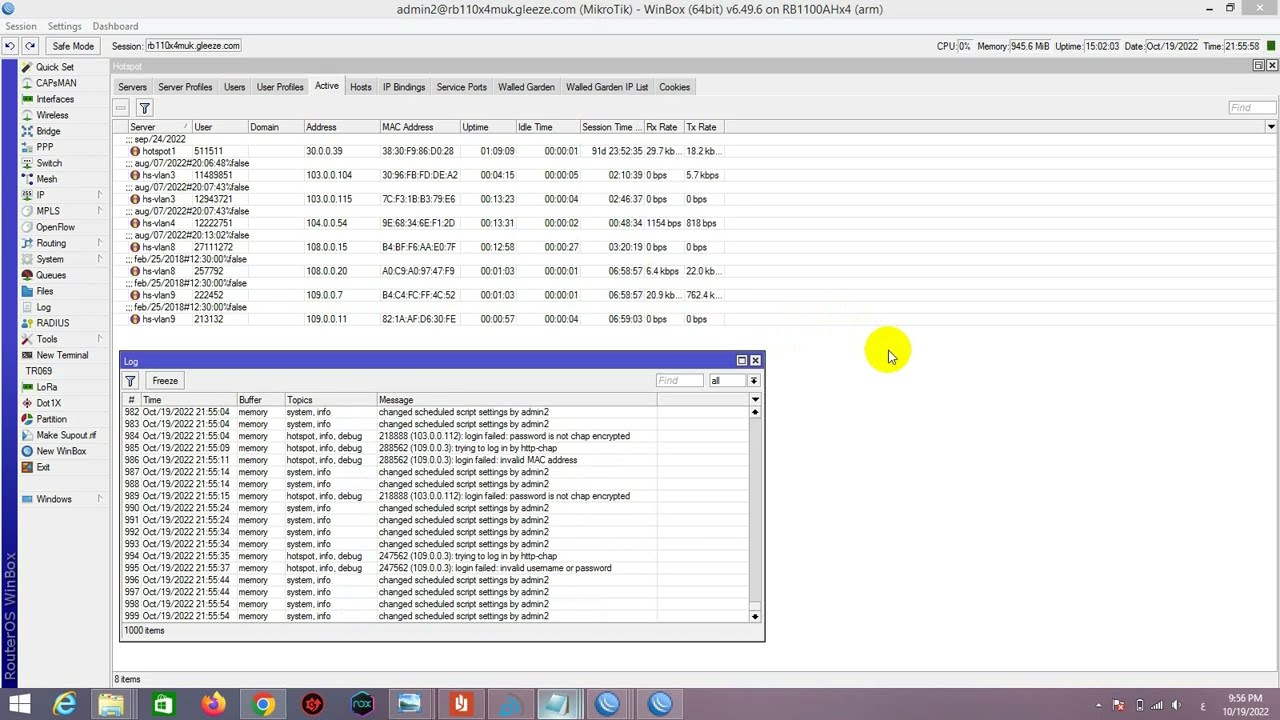
Task: Open New Terminal in sidebar
Action: 62,355
